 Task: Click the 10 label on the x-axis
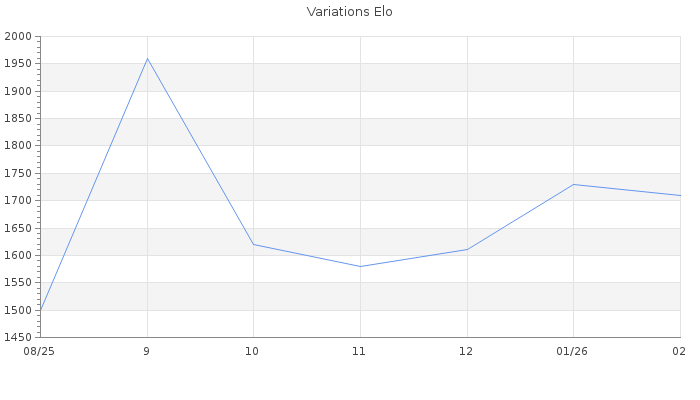click(x=253, y=351)
